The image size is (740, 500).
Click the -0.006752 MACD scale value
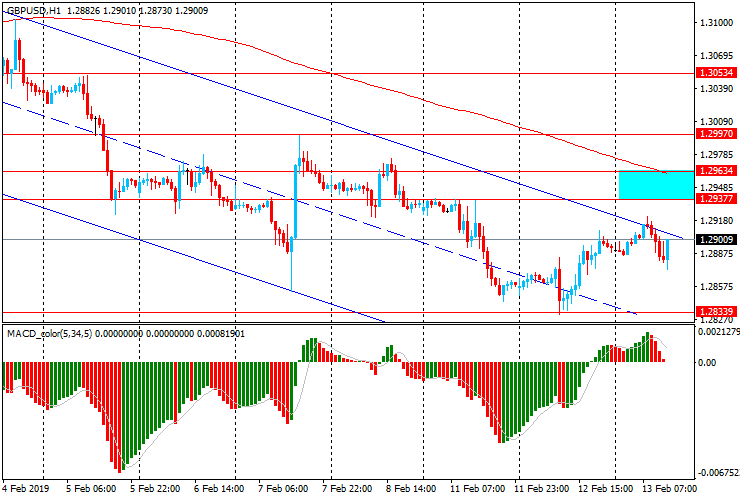pos(717,473)
